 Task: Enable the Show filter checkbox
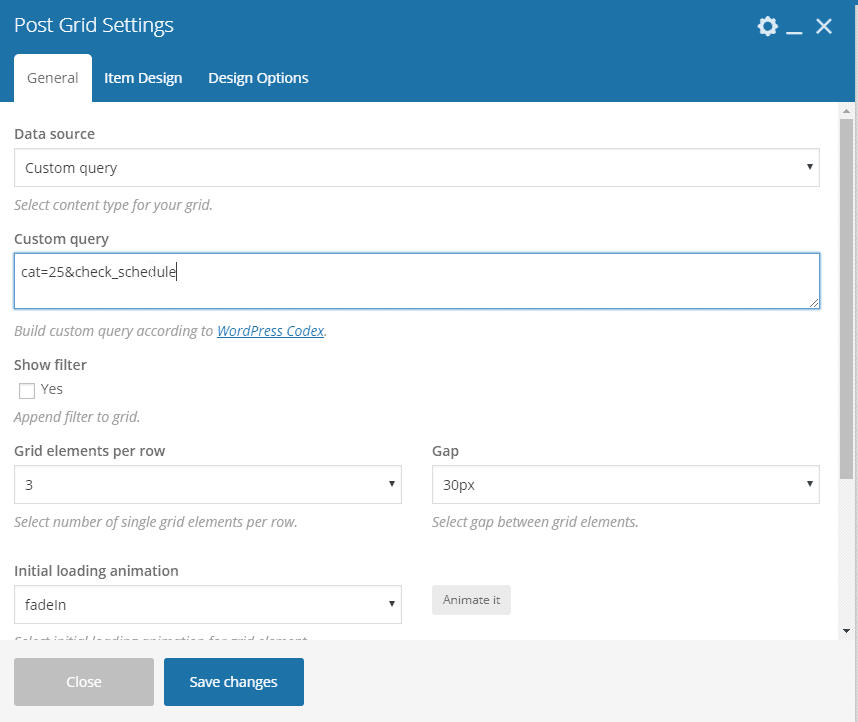tap(27, 390)
